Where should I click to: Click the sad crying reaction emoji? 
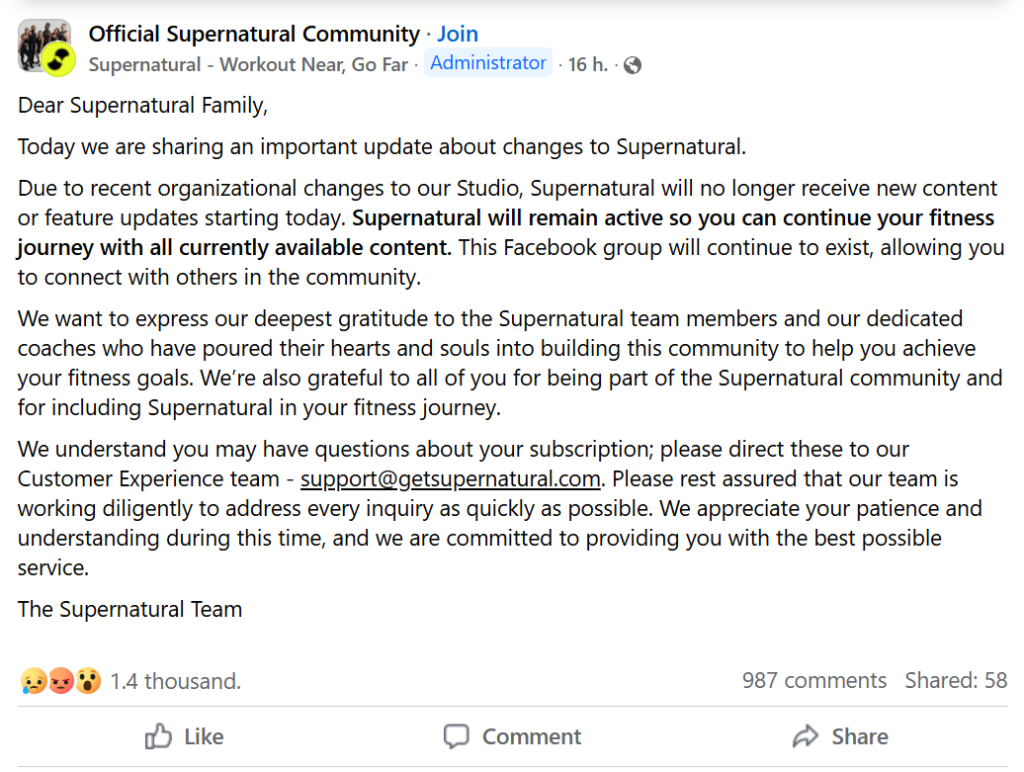click(x=33, y=682)
